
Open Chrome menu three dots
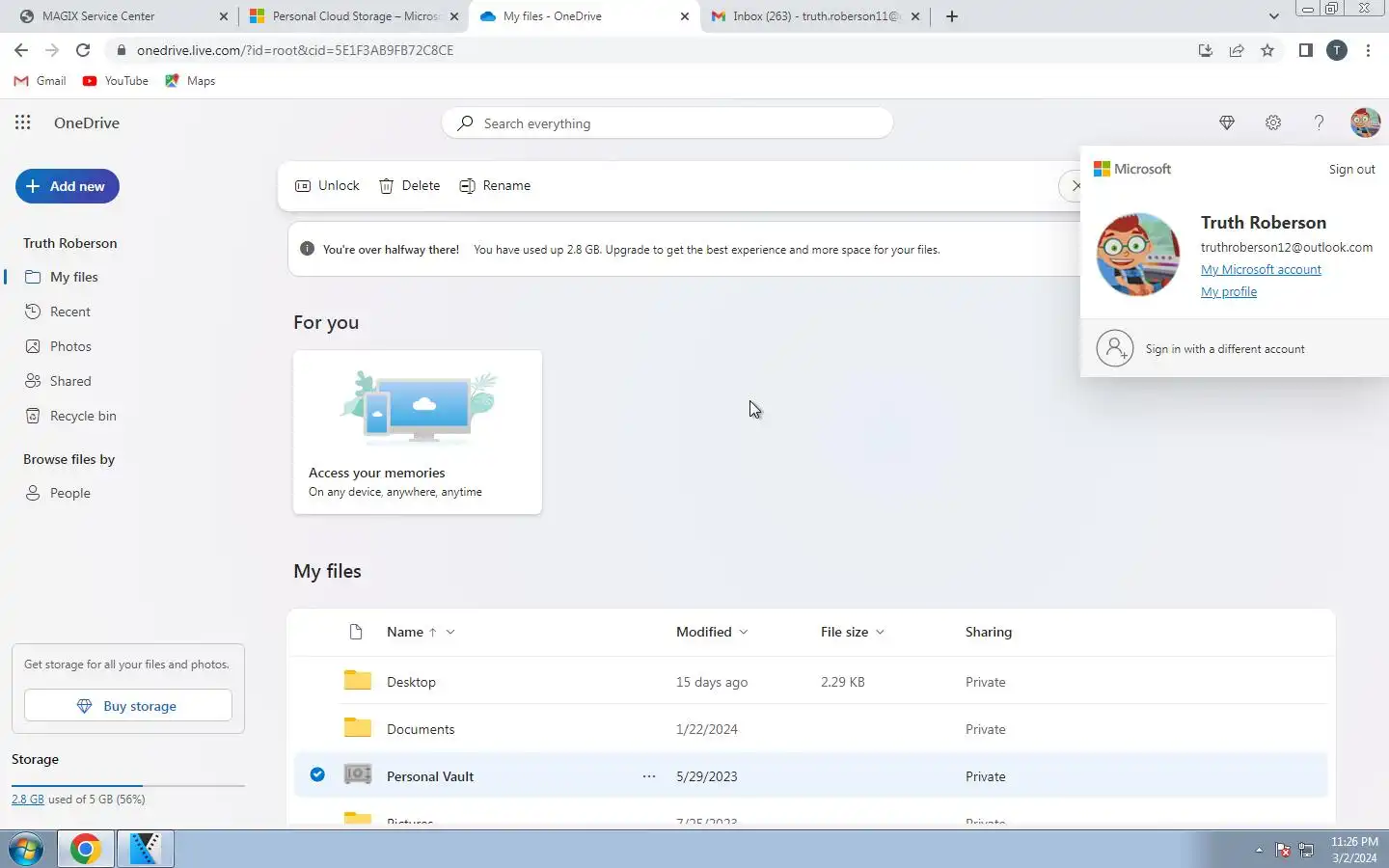1368,50
